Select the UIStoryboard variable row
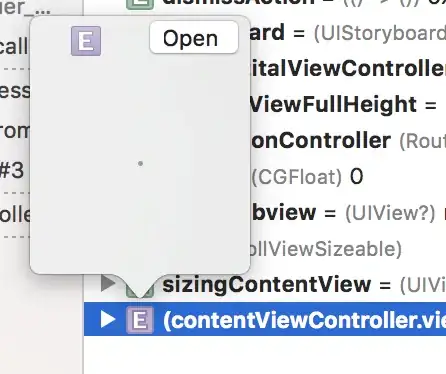 point(348,33)
